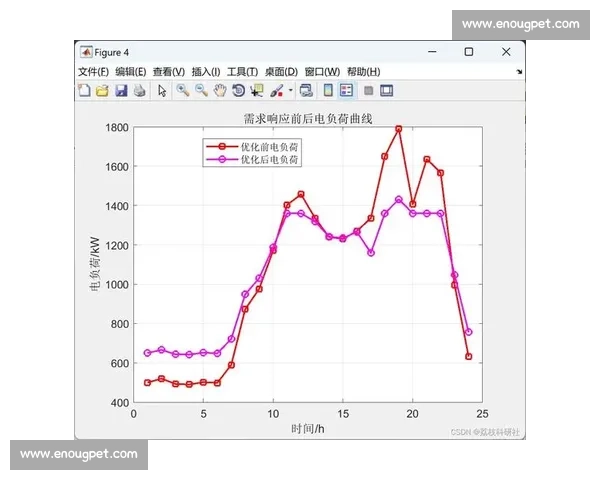Minimize the Figure 4 window
The height and width of the screenshot is (480, 600).
(x=432, y=52)
